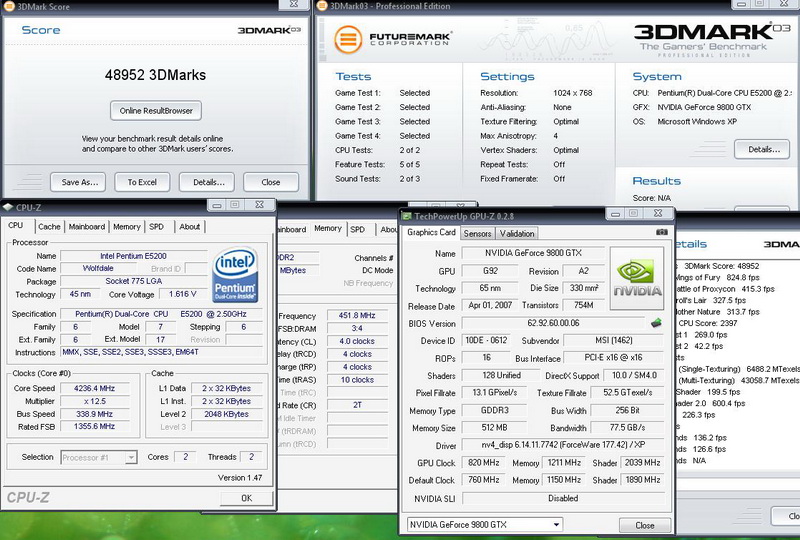This screenshot has width=800, height=540.
Task: Click the Close button in GPU-Z
Action: click(644, 525)
